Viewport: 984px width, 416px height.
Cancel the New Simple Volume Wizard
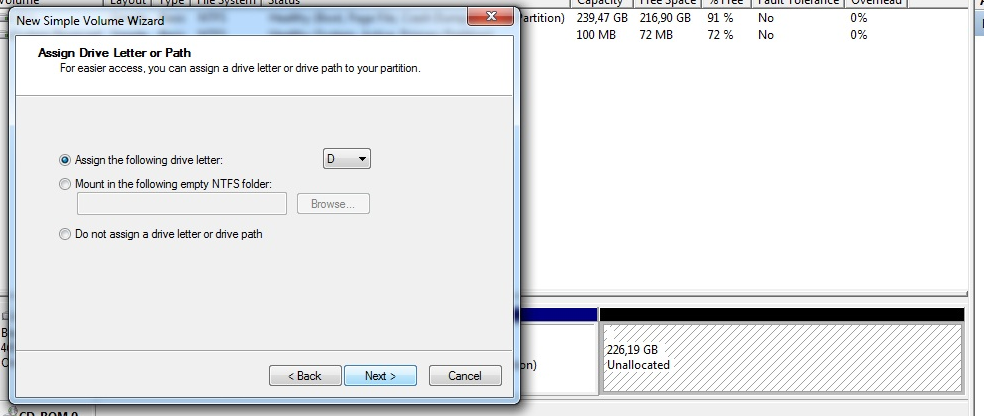[x=465, y=376]
